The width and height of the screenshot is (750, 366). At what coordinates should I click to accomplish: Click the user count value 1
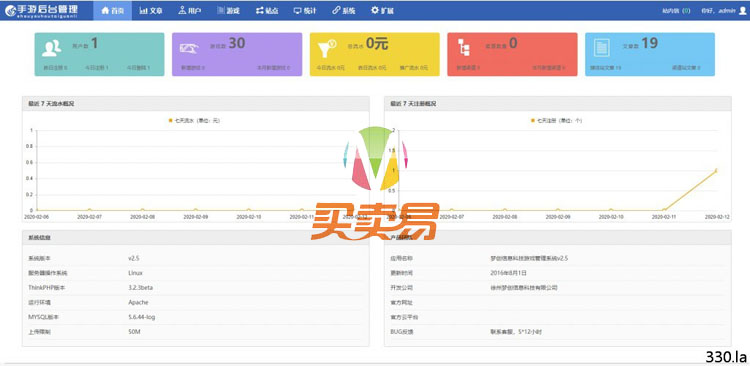pos(94,44)
